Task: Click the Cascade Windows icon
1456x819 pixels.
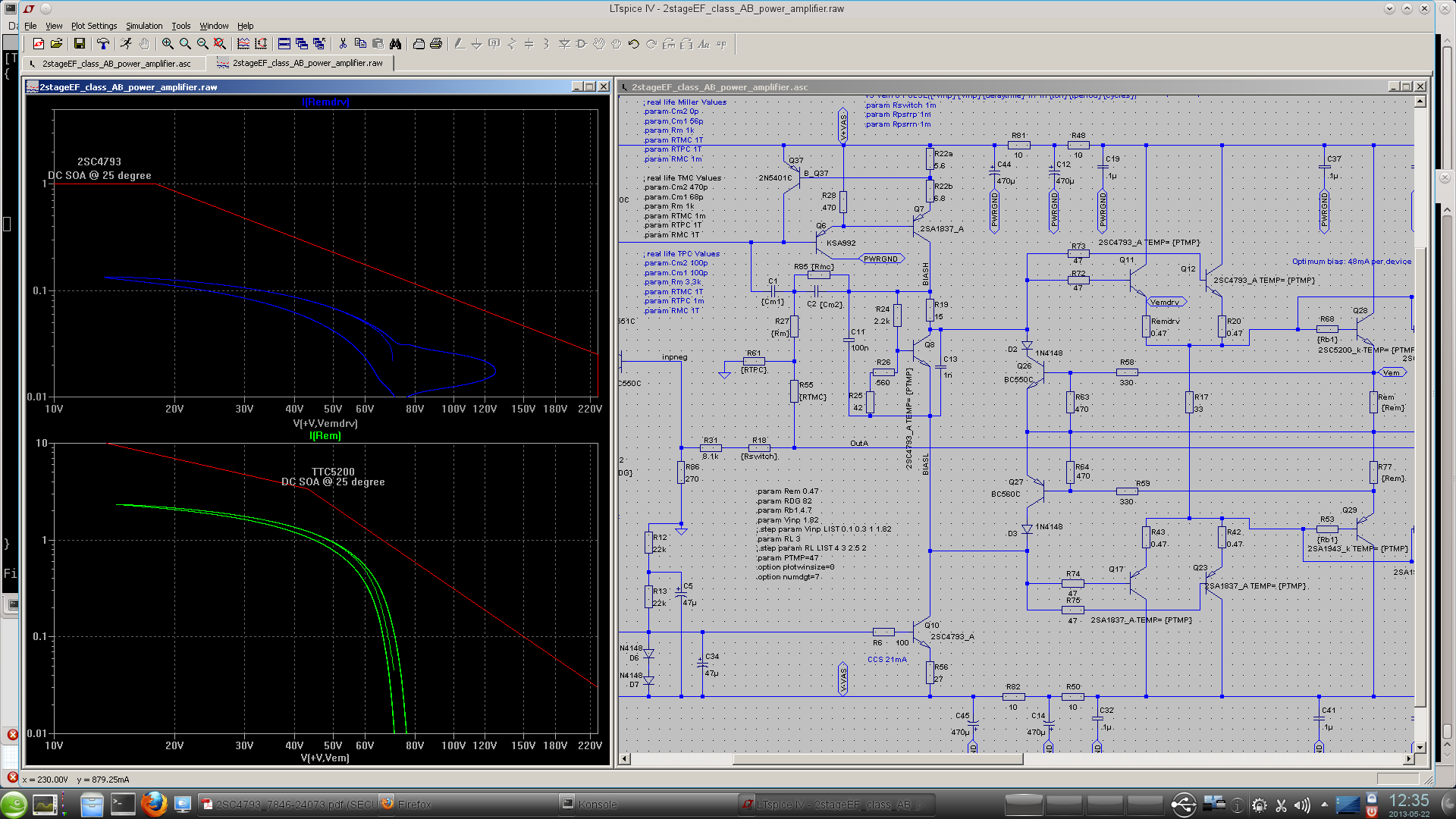Action: click(x=302, y=44)
